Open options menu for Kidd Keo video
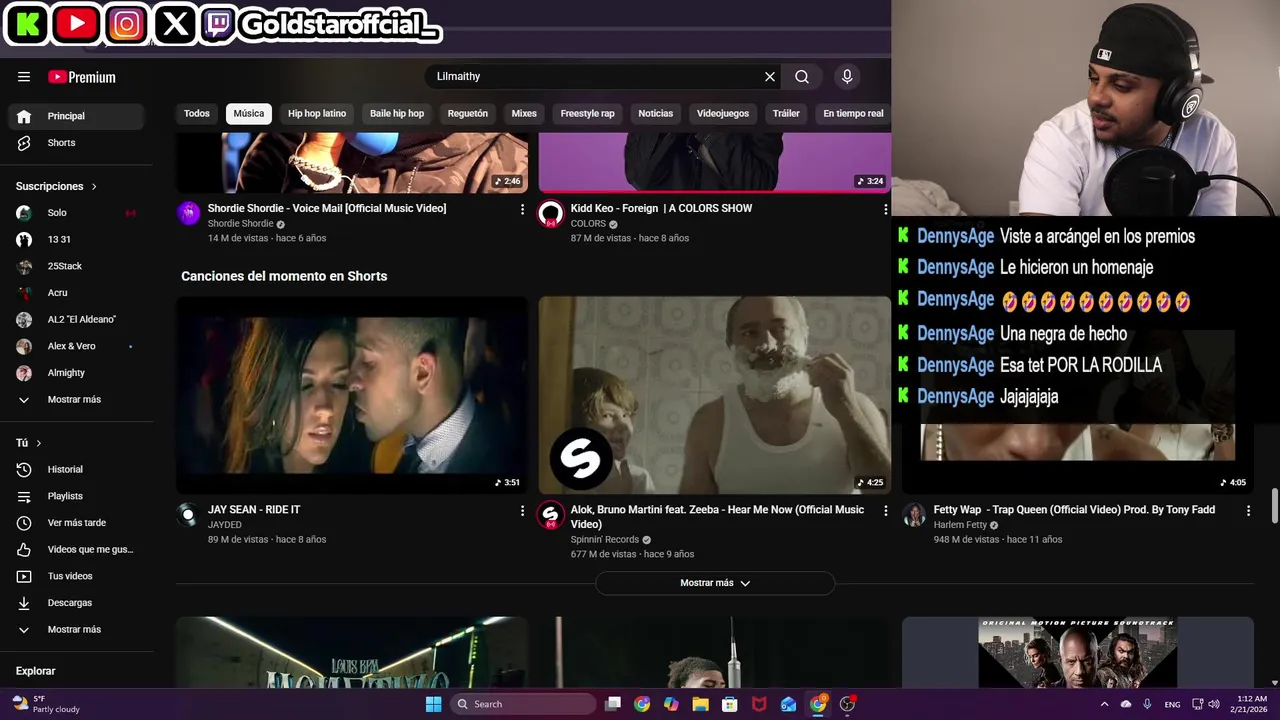The width and height of the screenshot is (1280, 720). [885, 209]
